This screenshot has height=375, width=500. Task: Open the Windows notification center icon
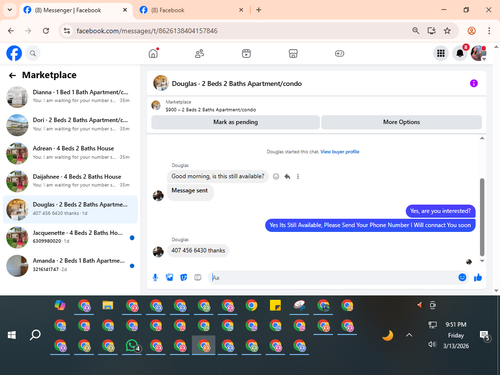click(x=484, y=336)
